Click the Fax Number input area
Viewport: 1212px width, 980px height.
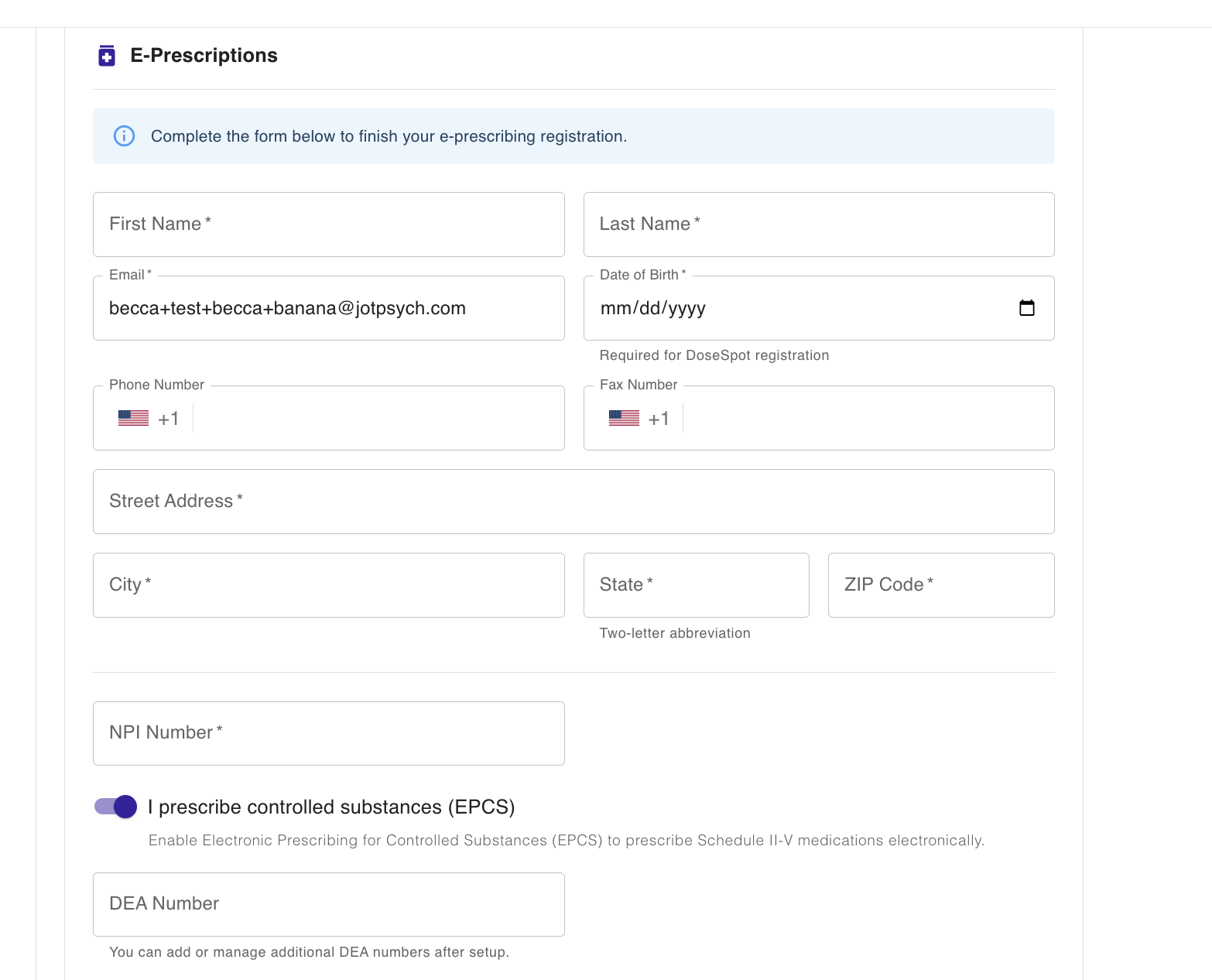865,418
